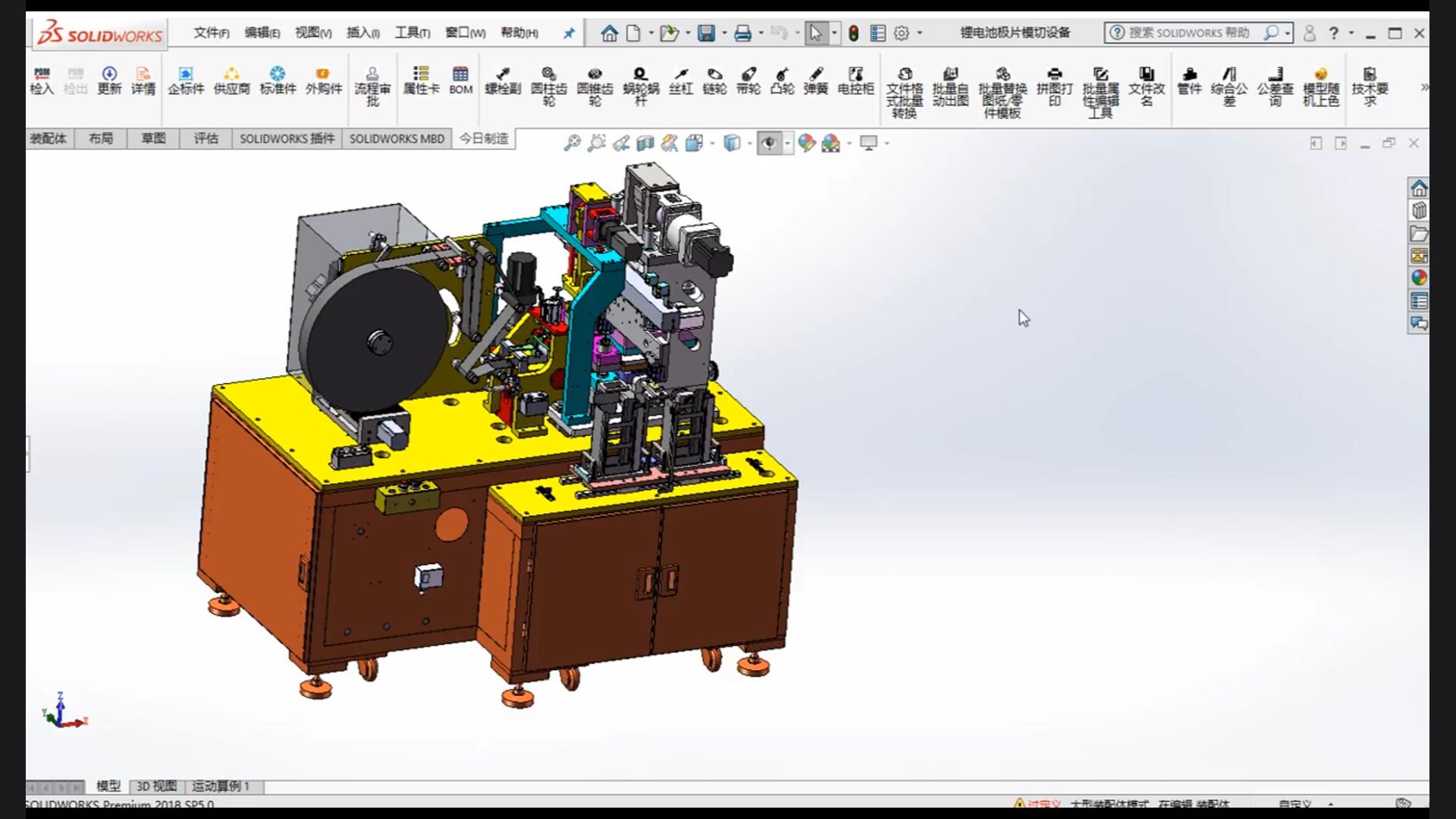
Task: Open the 管件 pipe fitting tool
Action: point(1189,80)
